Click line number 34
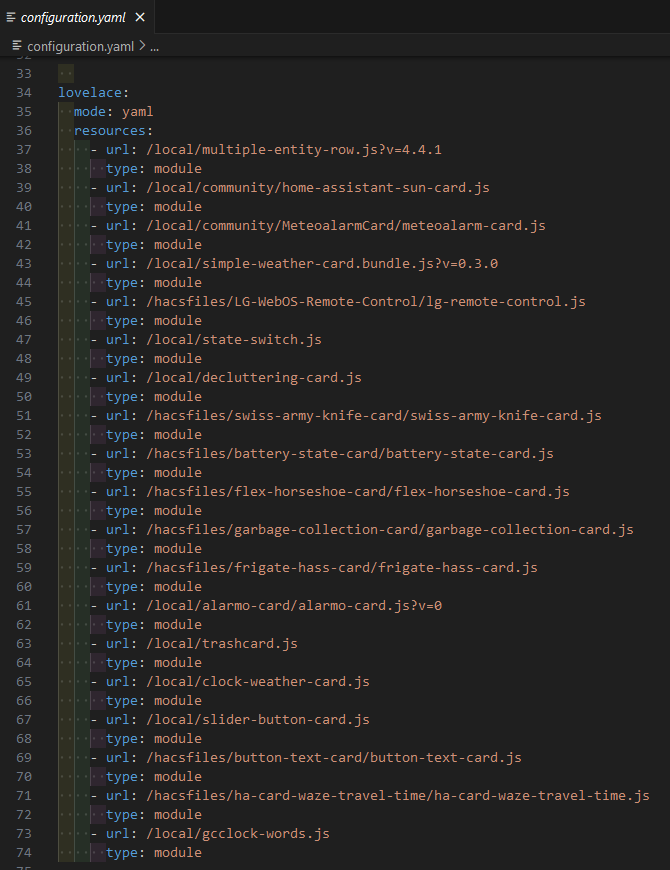The height and width of the screenshot is (870, 670). [24, 93]
